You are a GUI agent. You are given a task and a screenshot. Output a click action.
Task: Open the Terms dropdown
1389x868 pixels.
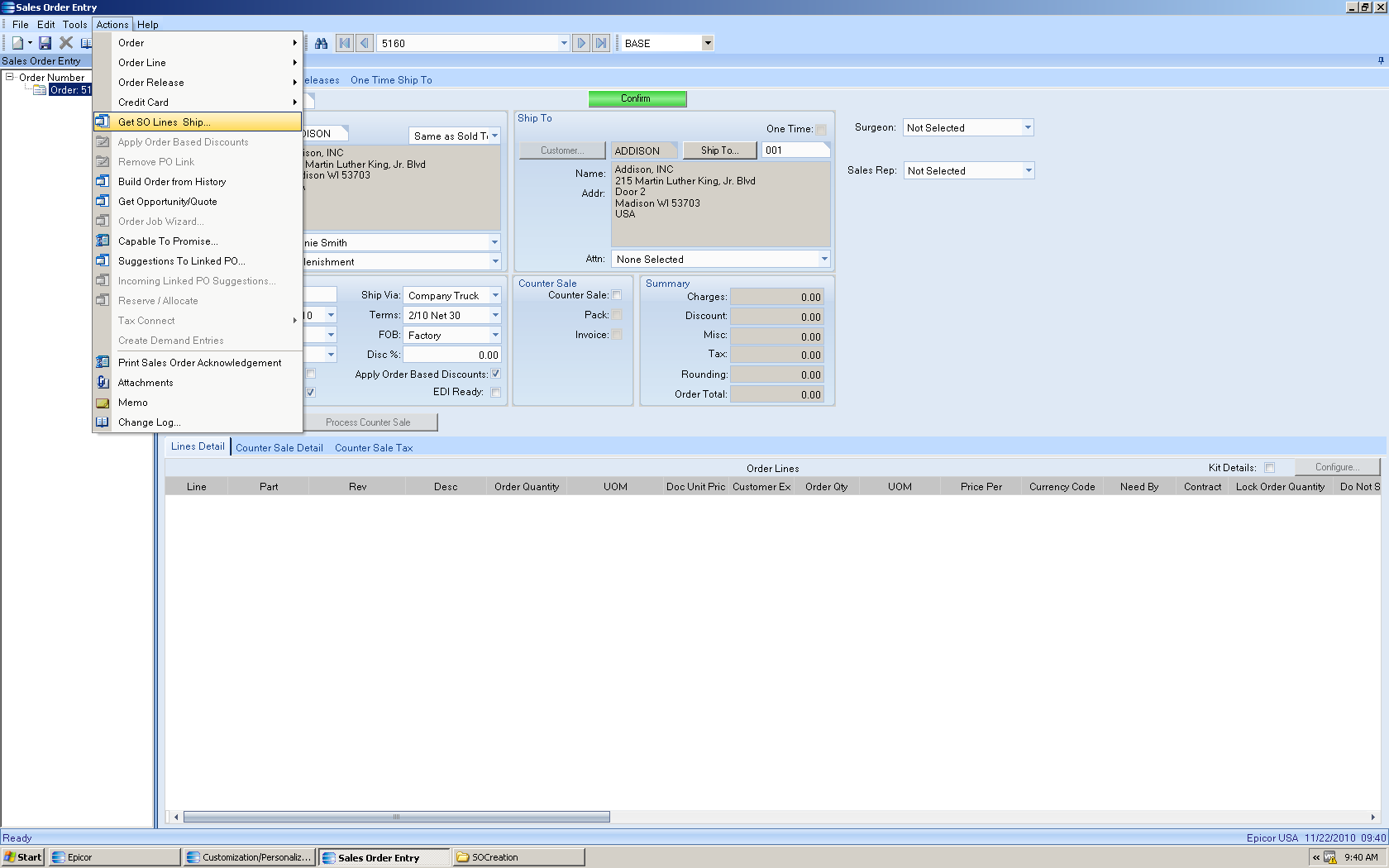(x=495, y=315)
